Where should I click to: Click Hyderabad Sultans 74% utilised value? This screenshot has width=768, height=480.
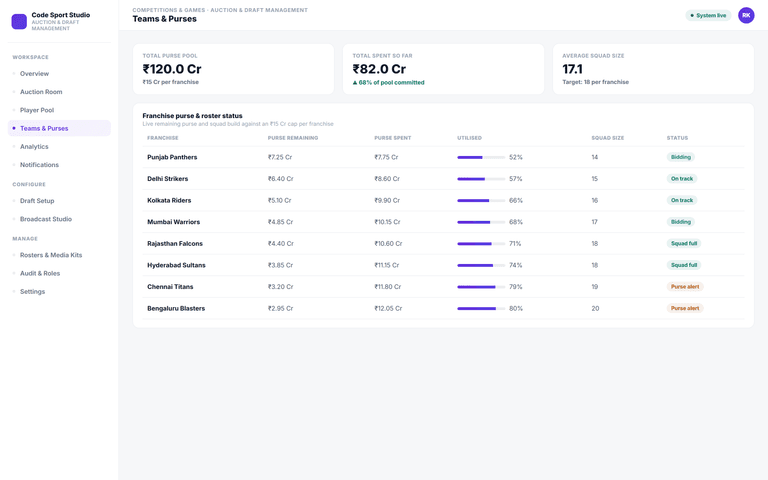pyautogui.click(x=516, y=265)
